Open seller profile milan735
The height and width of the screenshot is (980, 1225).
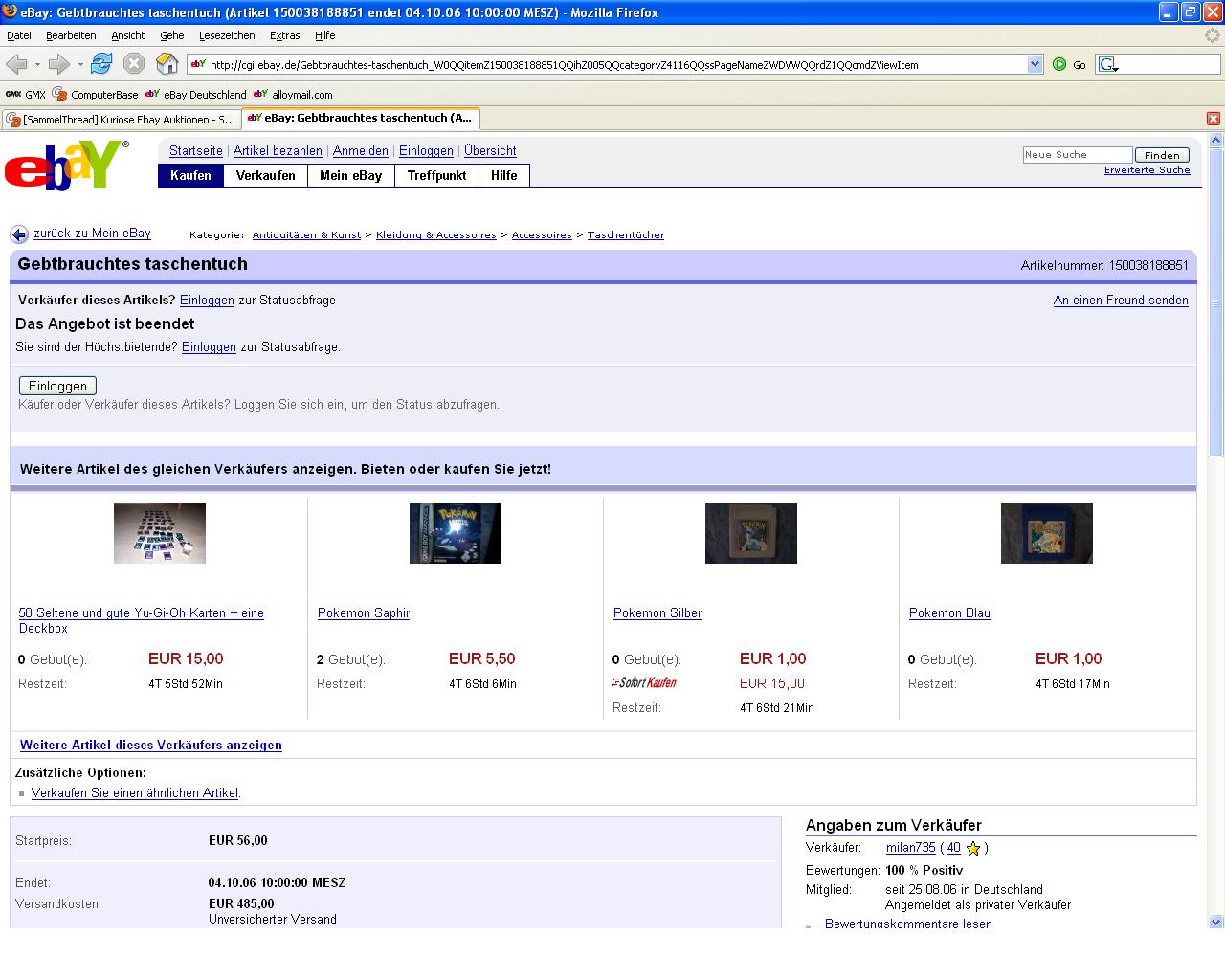[910, 848]
